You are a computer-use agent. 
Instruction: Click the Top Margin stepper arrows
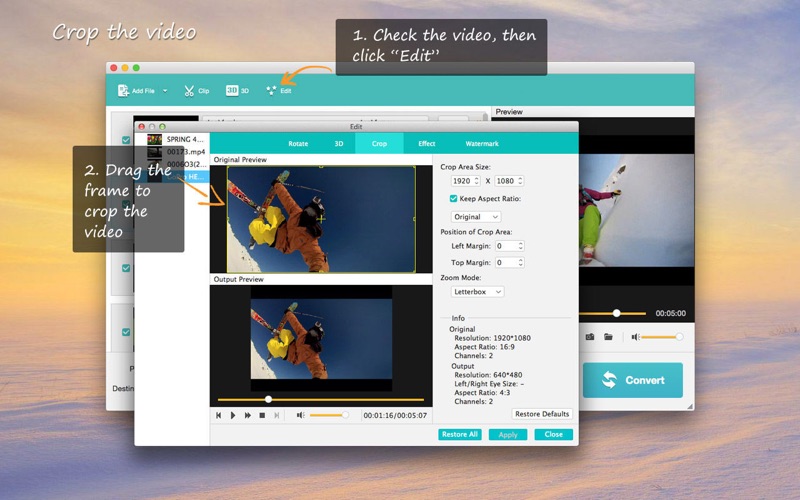tap(520, 262)
